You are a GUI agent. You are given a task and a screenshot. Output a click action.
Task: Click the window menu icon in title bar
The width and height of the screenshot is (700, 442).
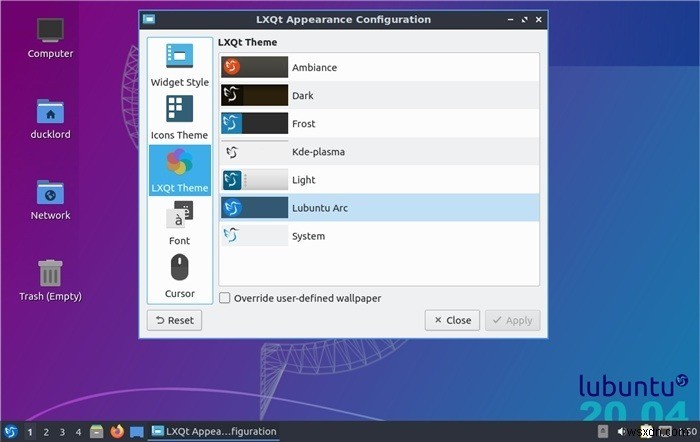click(x=149, y=19)
